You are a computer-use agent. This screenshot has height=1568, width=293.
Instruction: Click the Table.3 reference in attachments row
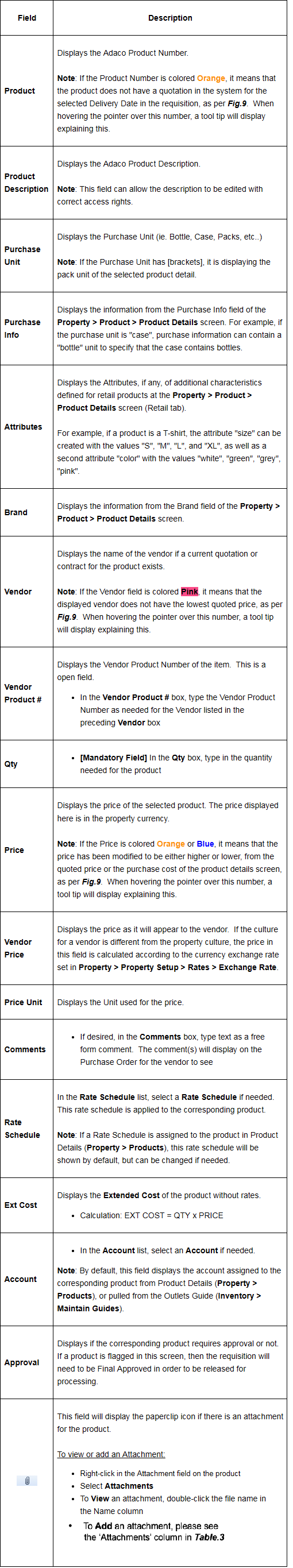pyautogui.click(x=210, y=1537)
